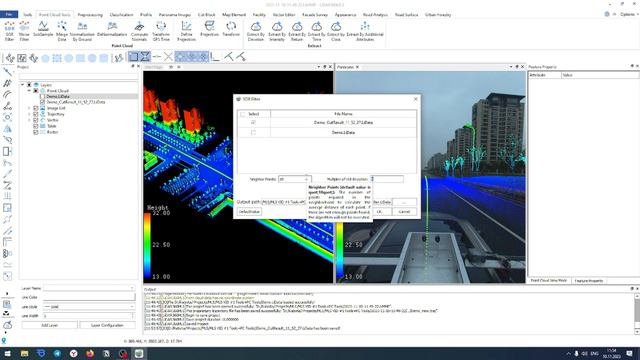
Task: Toggle Demo.LiData layer checkbox in Project tree
Action: [x=42, y=96]
